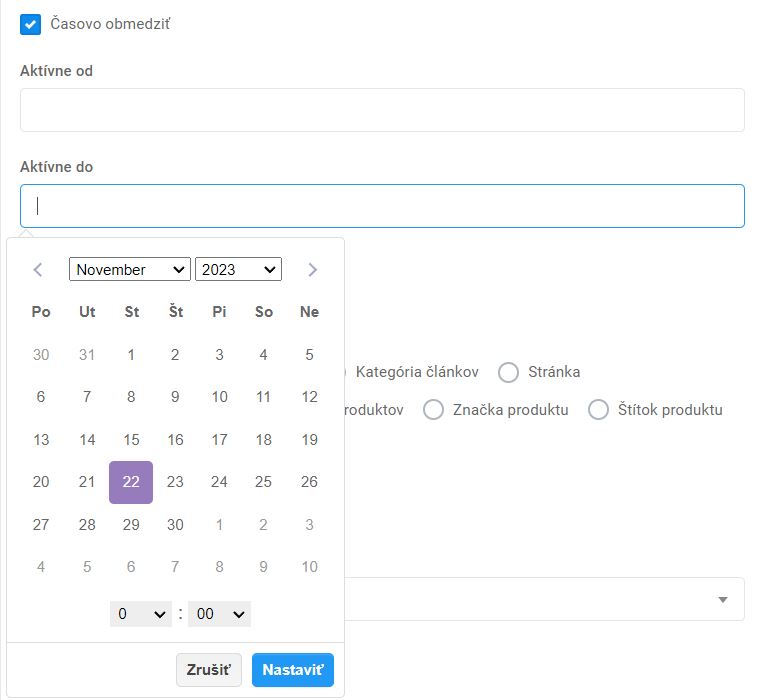Choose November 30 in the calendar
The image size is (764, 700).
tap(175, 525)
